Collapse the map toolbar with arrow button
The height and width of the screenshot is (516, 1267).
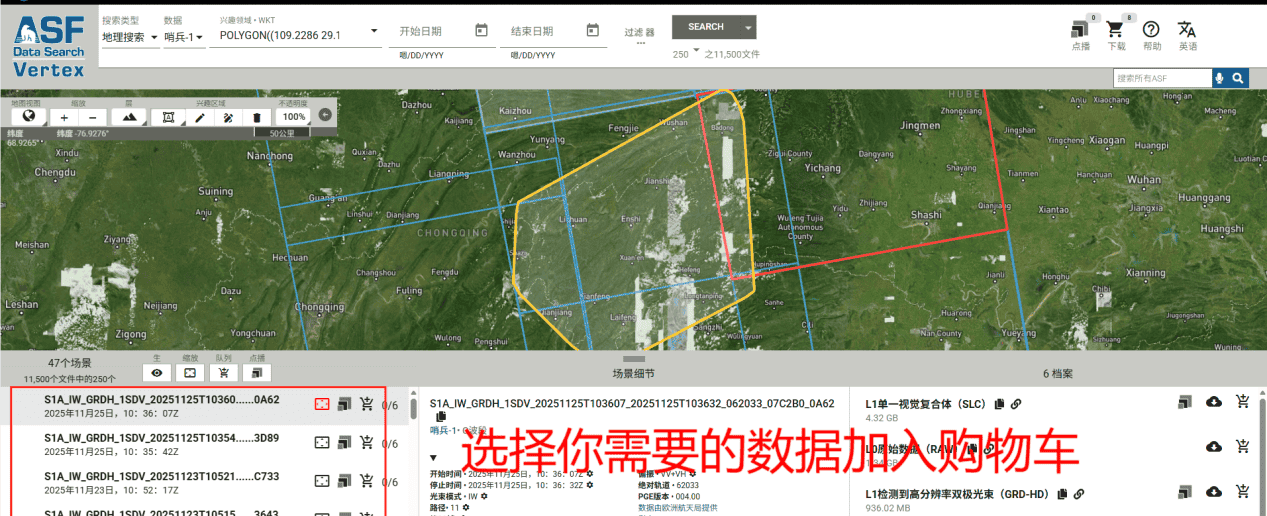click(324, 115)
